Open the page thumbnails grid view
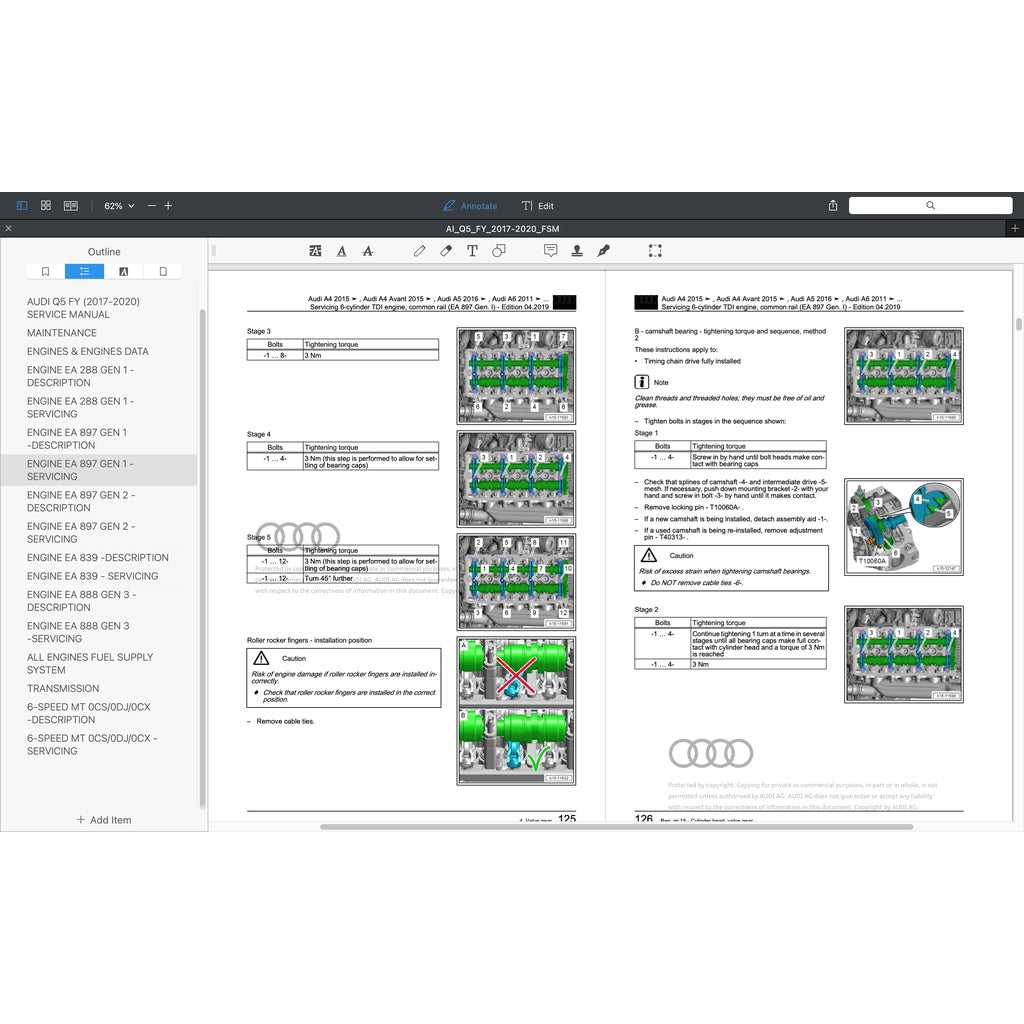This screenshot has width=1024, height=1024. 46,205
